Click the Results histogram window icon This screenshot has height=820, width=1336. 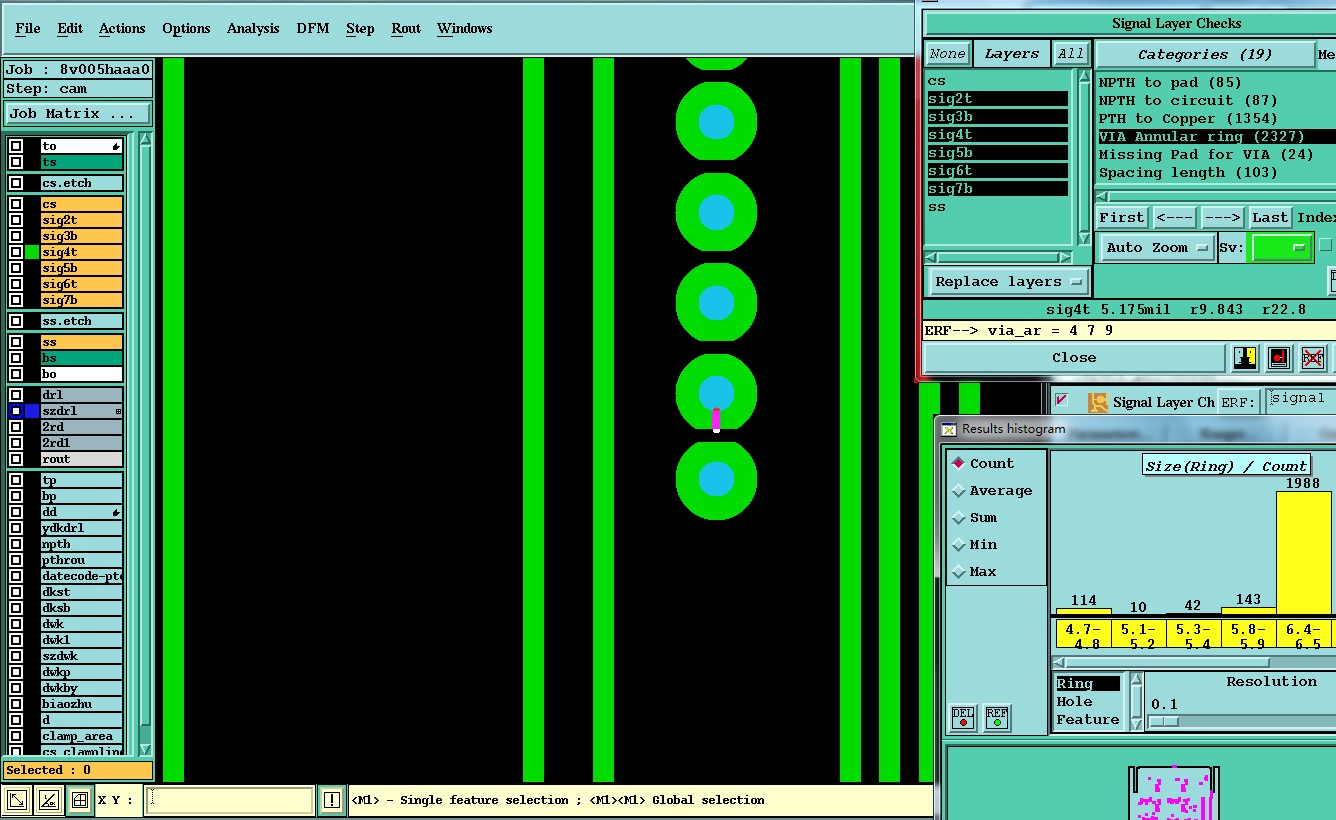pos(949,429)
